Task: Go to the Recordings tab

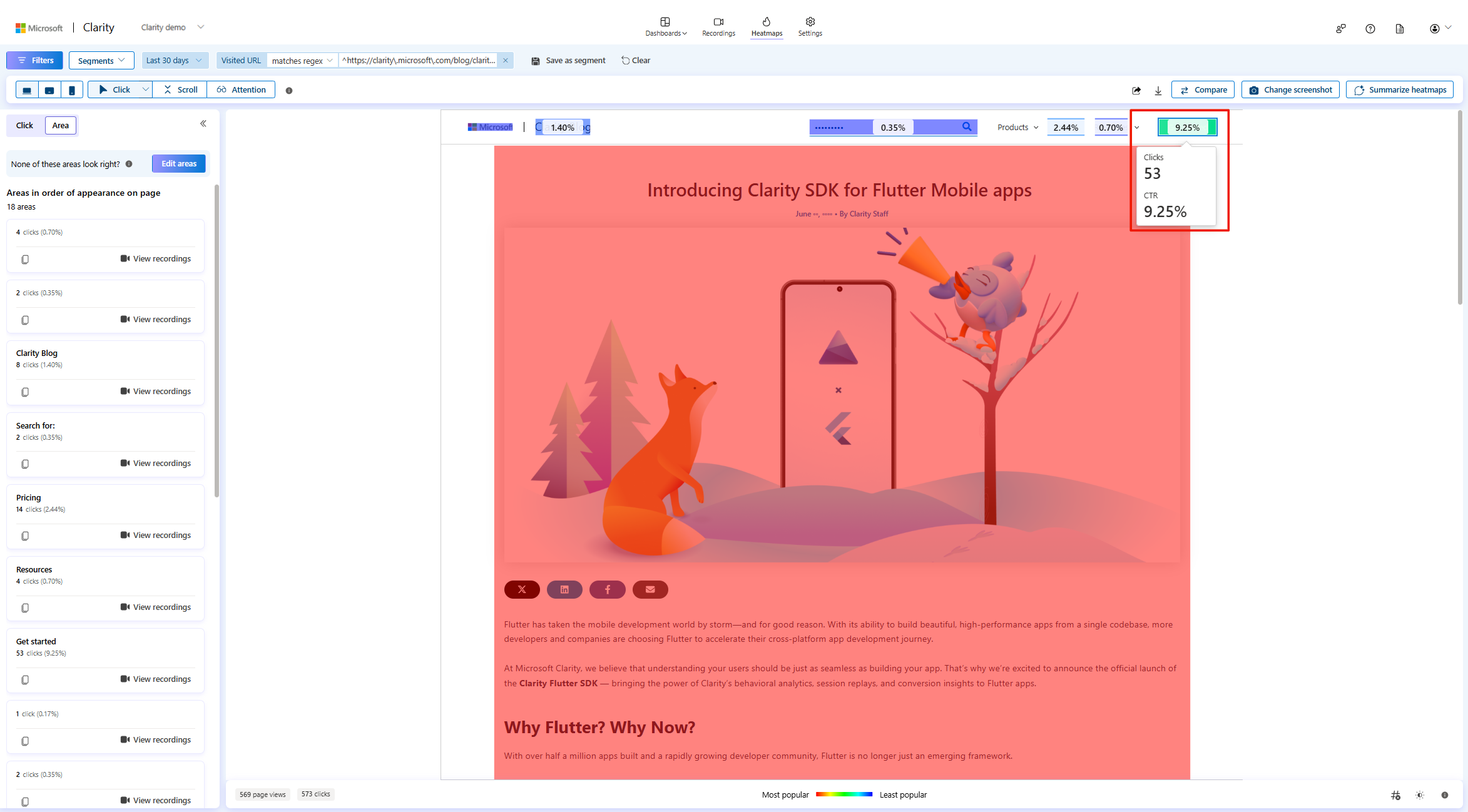Action: (x=718, y=27)
